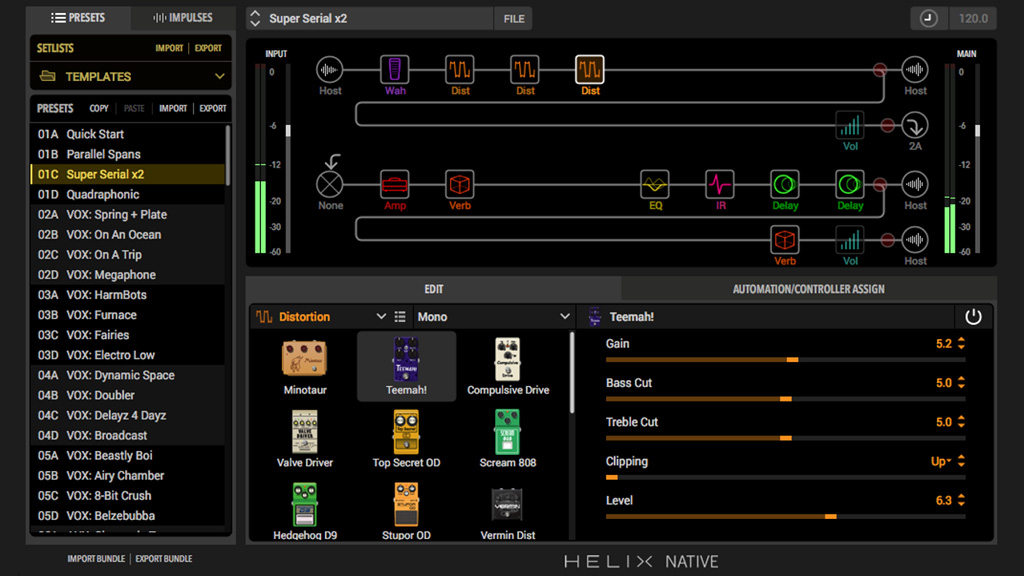Open the 2A output routing block
This screenshot has height=576, width=1024.
pos(915,126)
